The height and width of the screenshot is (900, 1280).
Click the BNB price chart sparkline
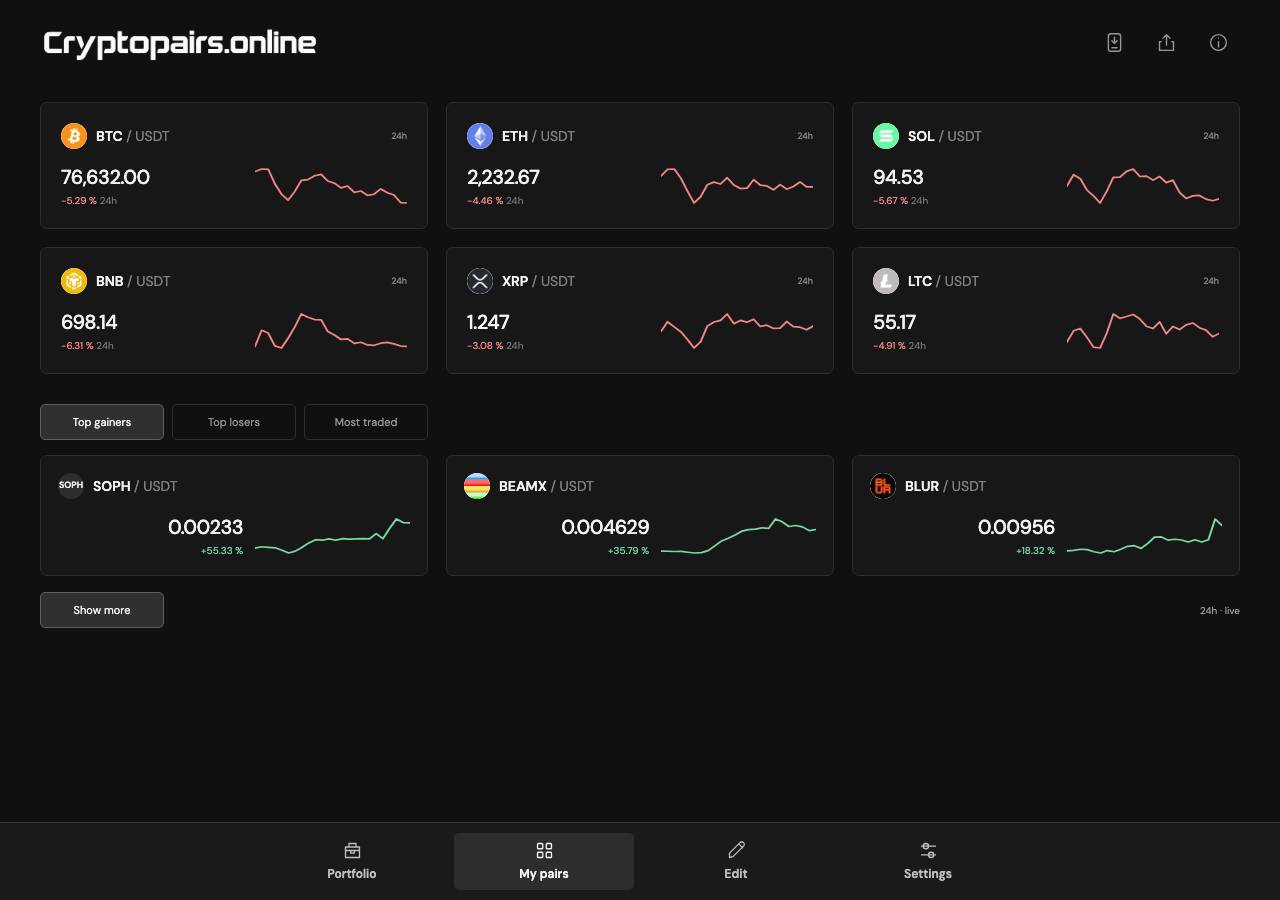[x=331, y=330]
